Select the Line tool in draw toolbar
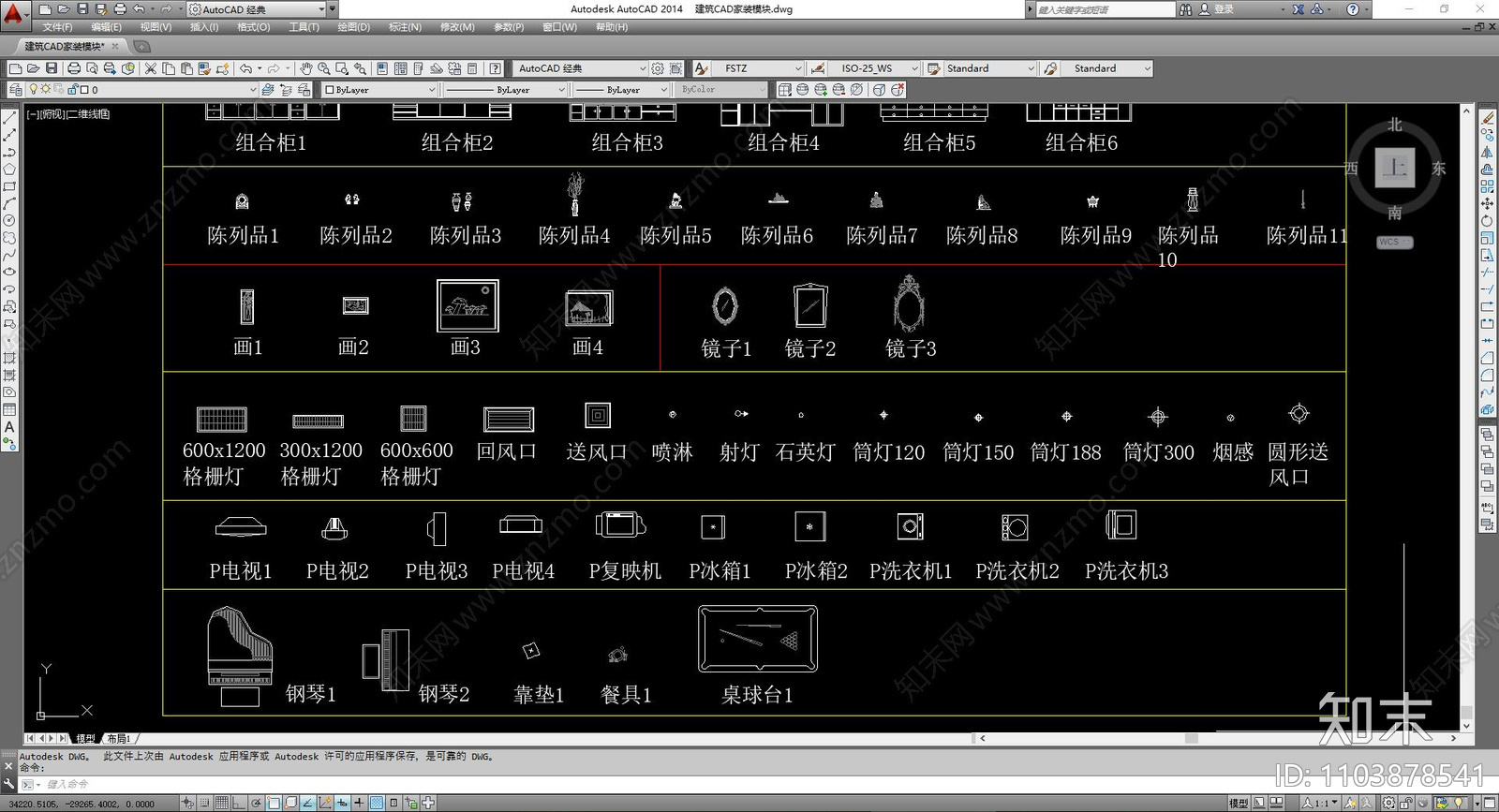This screenshot has width=1499, height=812. [9, 118]
